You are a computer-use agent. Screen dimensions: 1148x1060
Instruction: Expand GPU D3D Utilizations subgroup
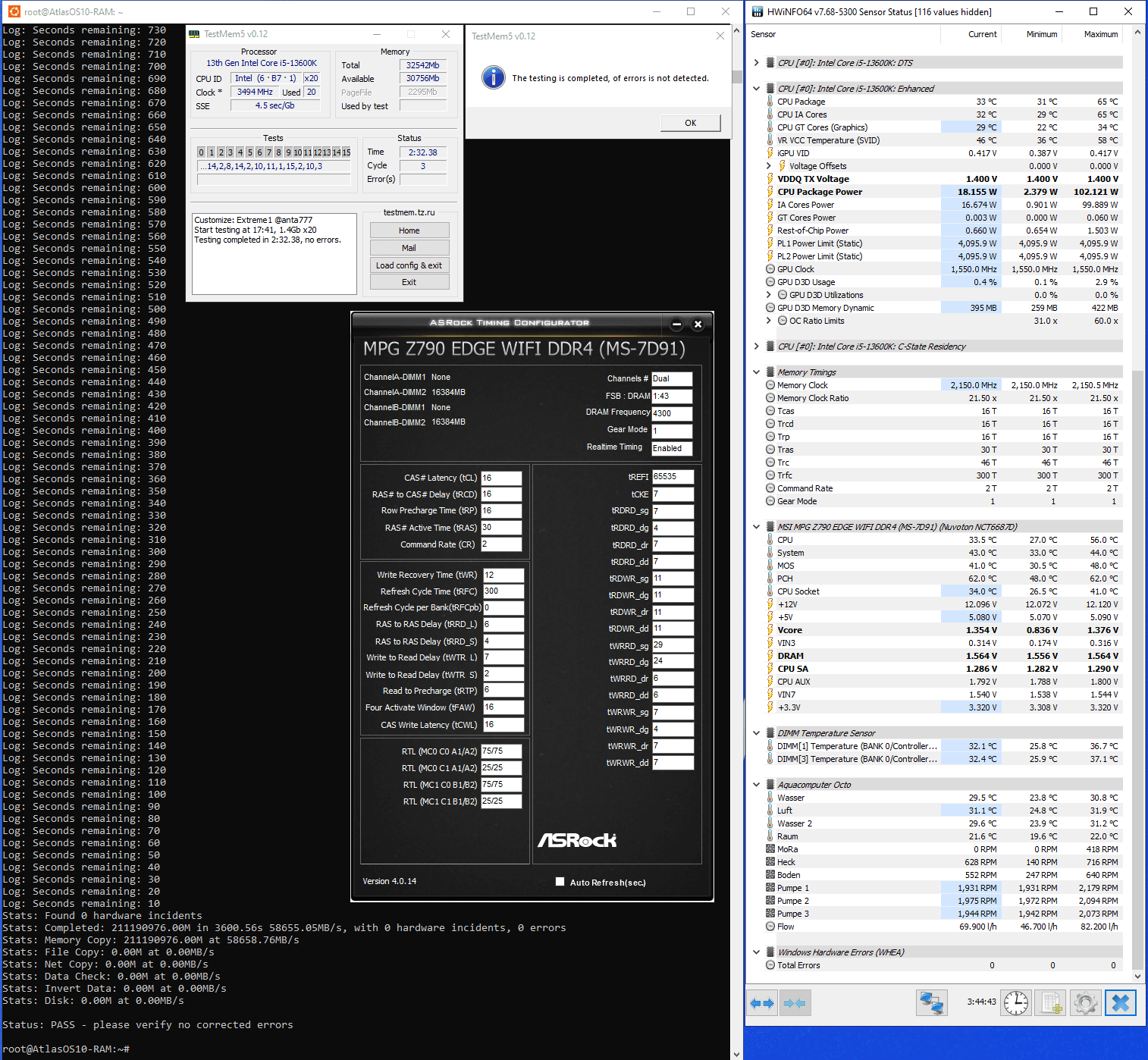pos(769,295)
